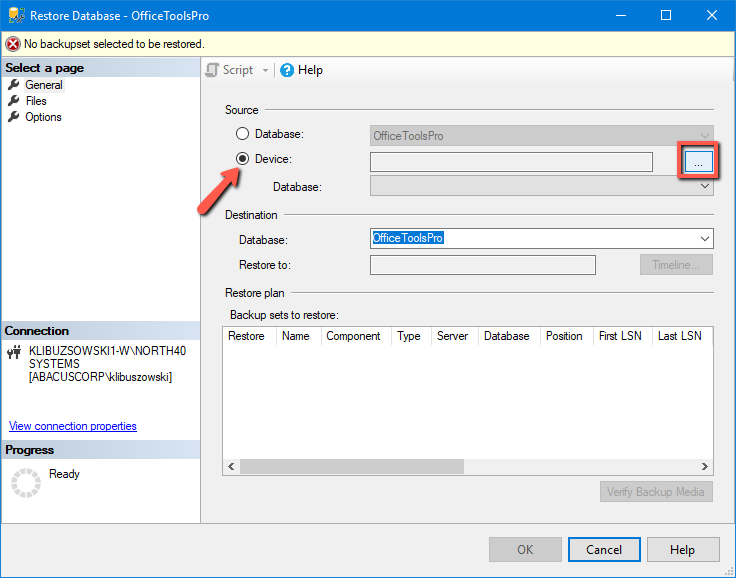Viewport: 736px width, 578px height.
Task: Click the ellipsis browse button for Device
Action: click(x=698, y=162)
